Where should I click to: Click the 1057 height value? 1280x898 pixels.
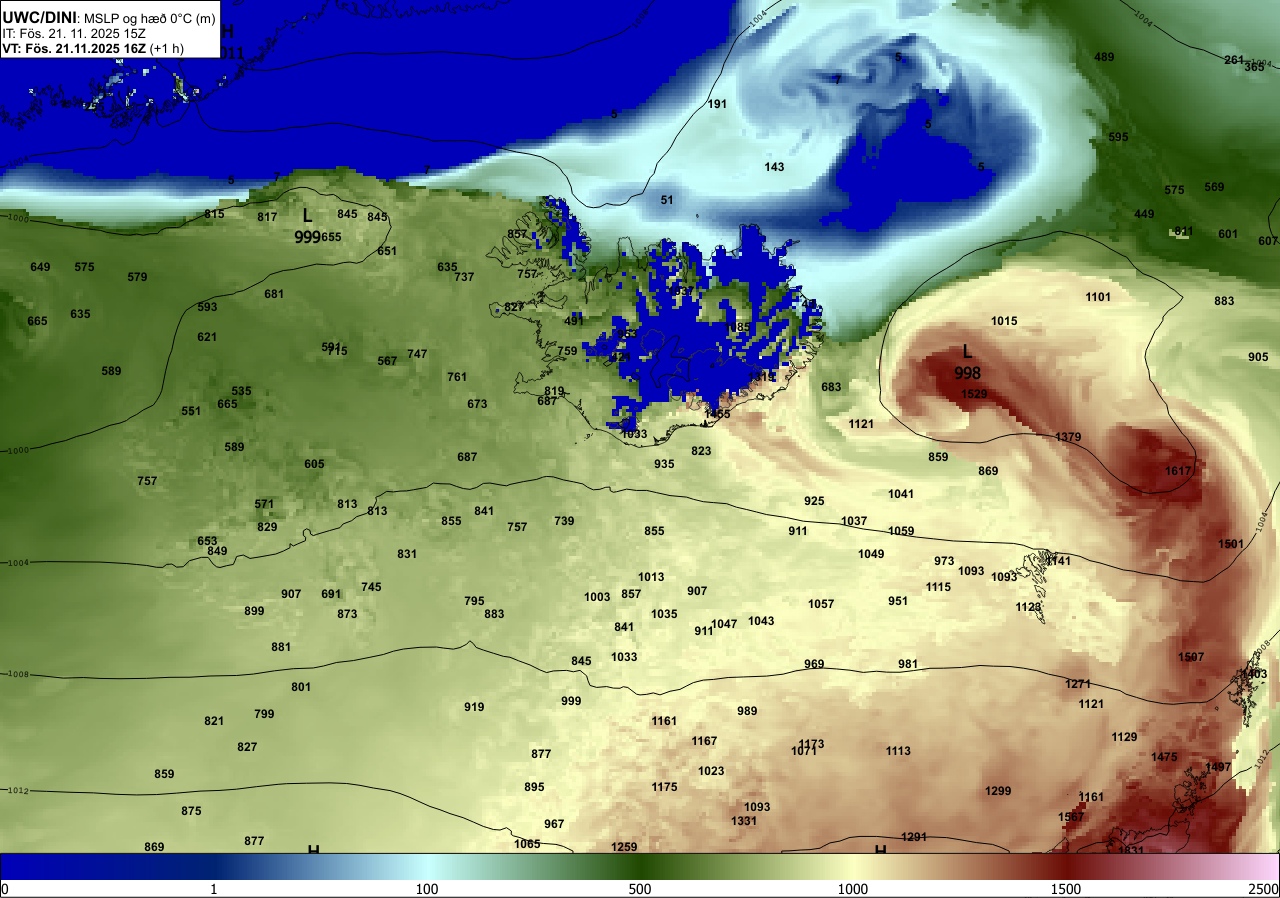[x=821, y=604]
